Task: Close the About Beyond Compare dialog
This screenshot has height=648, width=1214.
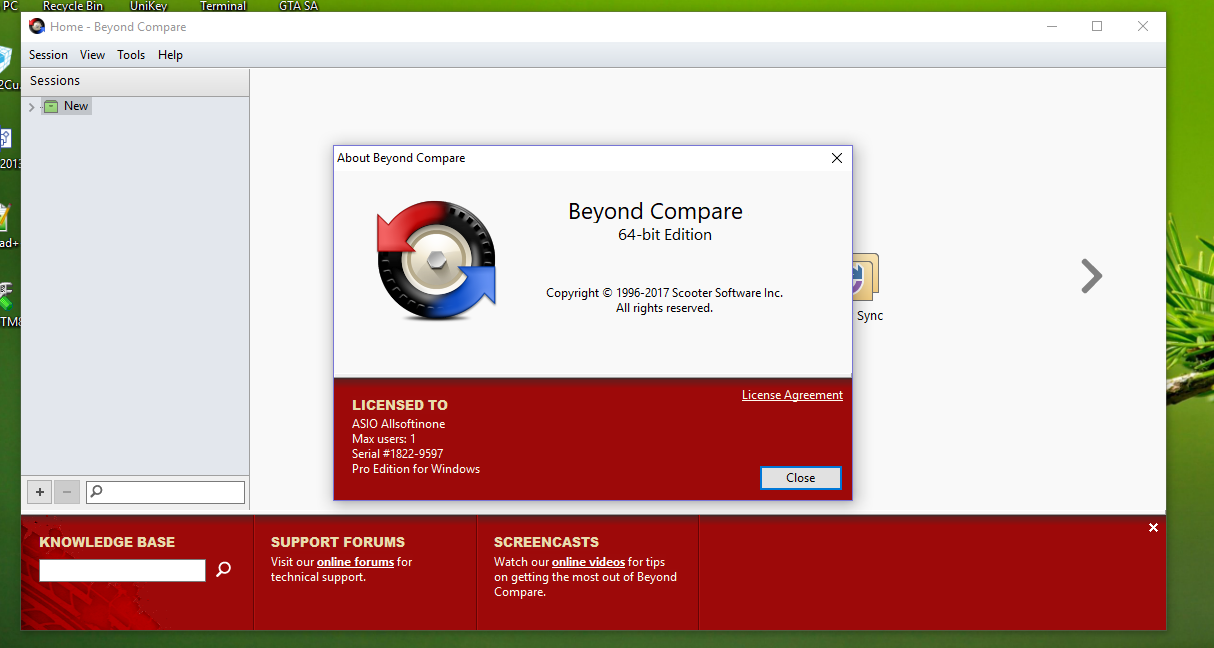Action: point(800,478)
